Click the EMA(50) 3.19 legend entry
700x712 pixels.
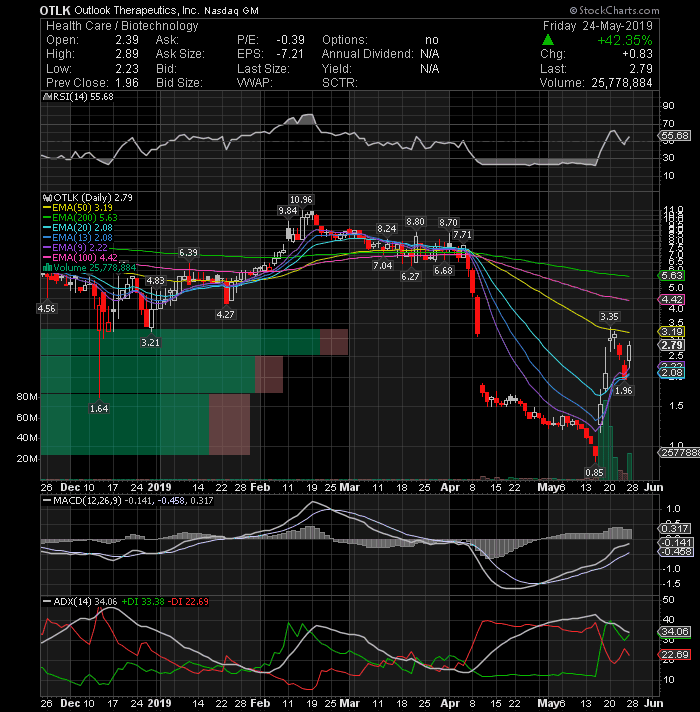[x=82, y=208]
